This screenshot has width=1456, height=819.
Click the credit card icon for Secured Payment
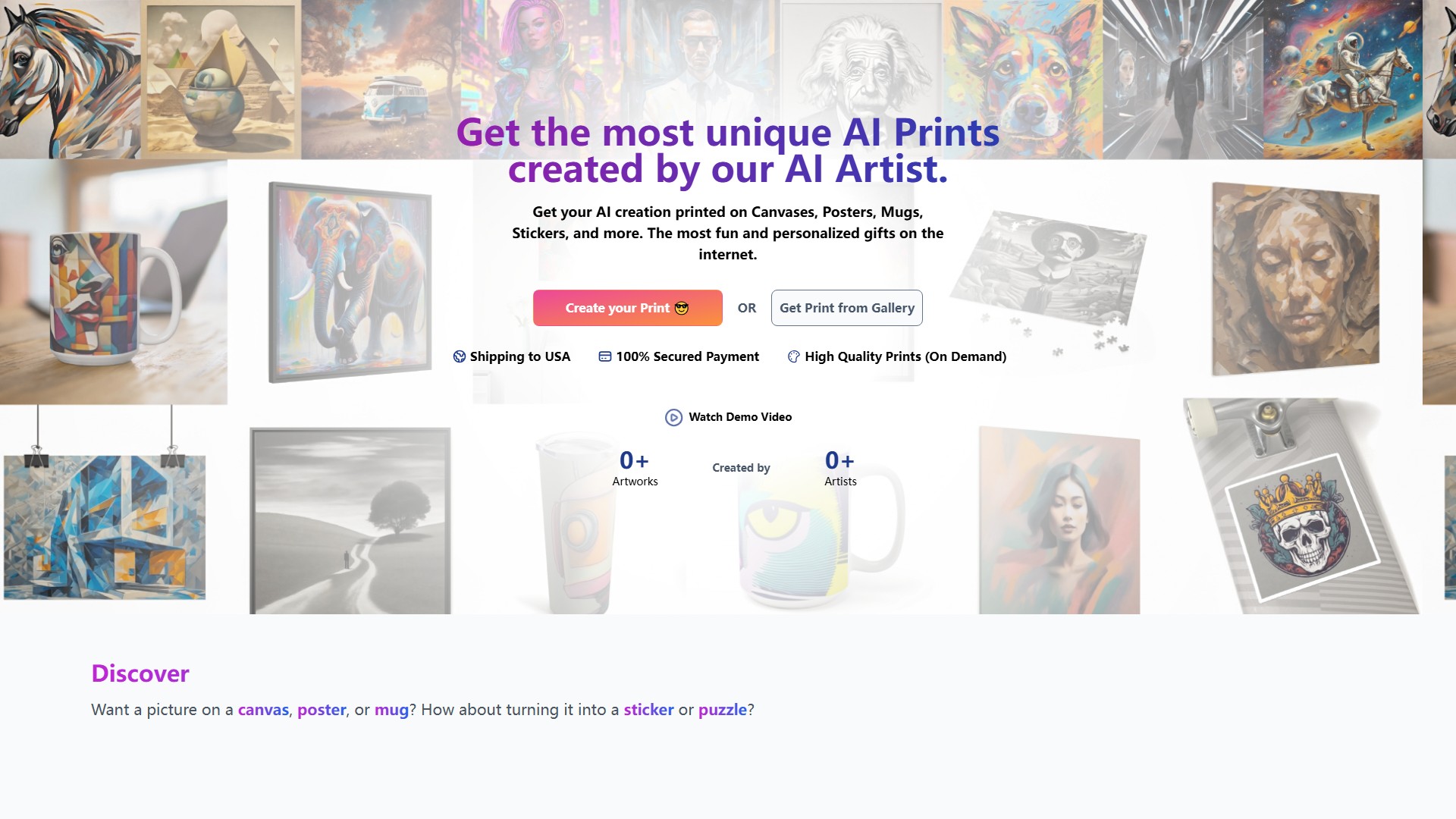[605, 356]
